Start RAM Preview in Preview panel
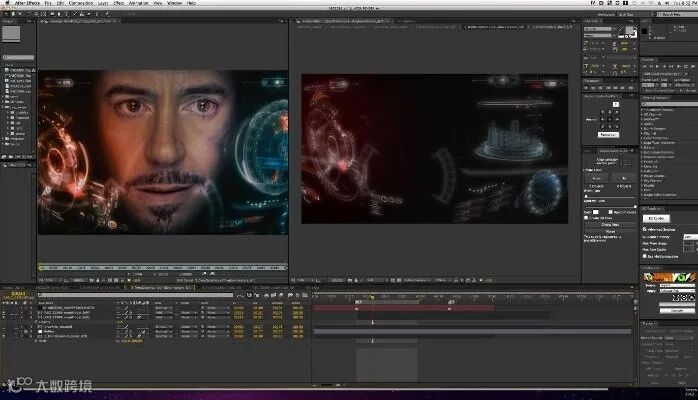 pos(693,66)
